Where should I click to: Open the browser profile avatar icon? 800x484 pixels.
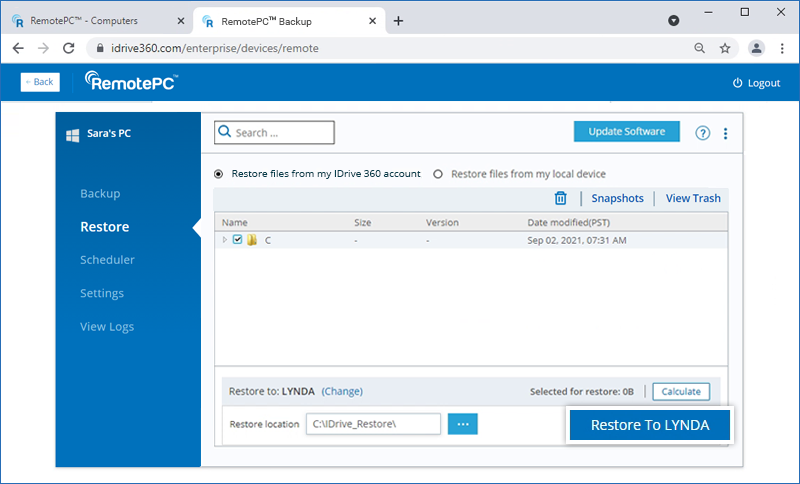[756, 48]
